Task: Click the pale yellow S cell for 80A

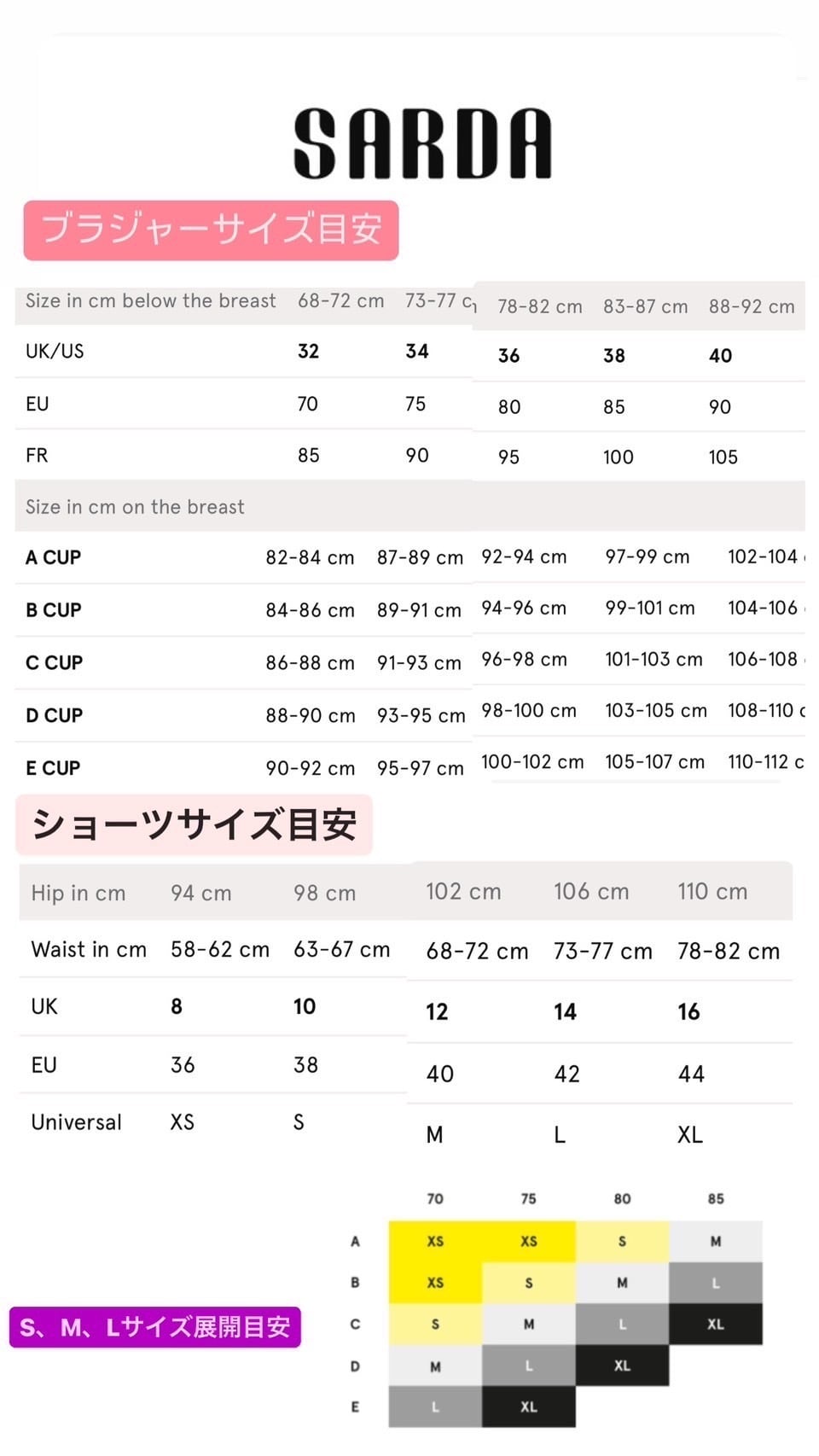Action: coord(622,1241)
